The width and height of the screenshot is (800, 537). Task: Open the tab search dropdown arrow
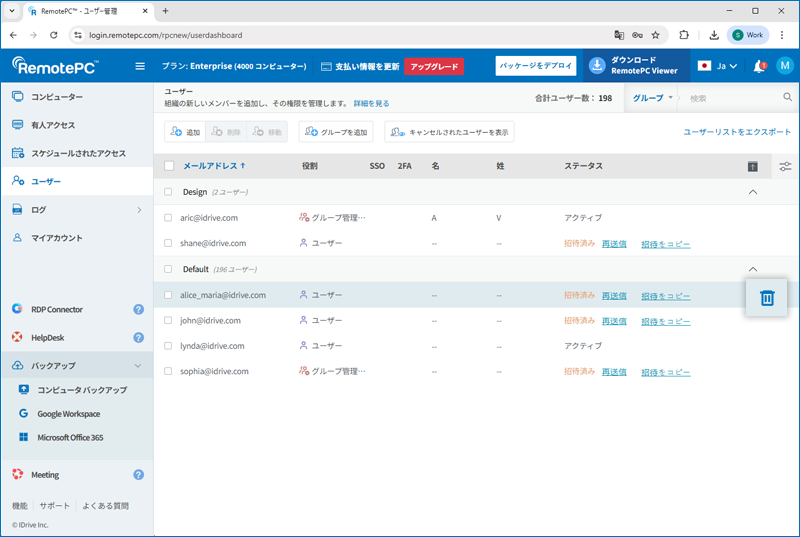click(x=12, y=11)
